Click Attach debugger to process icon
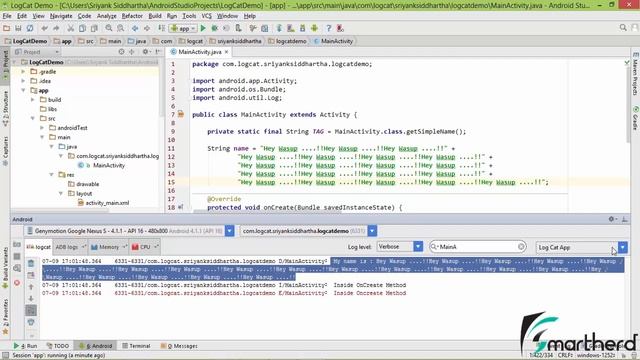The image size is (640, 360). click(x=238, y=28)
